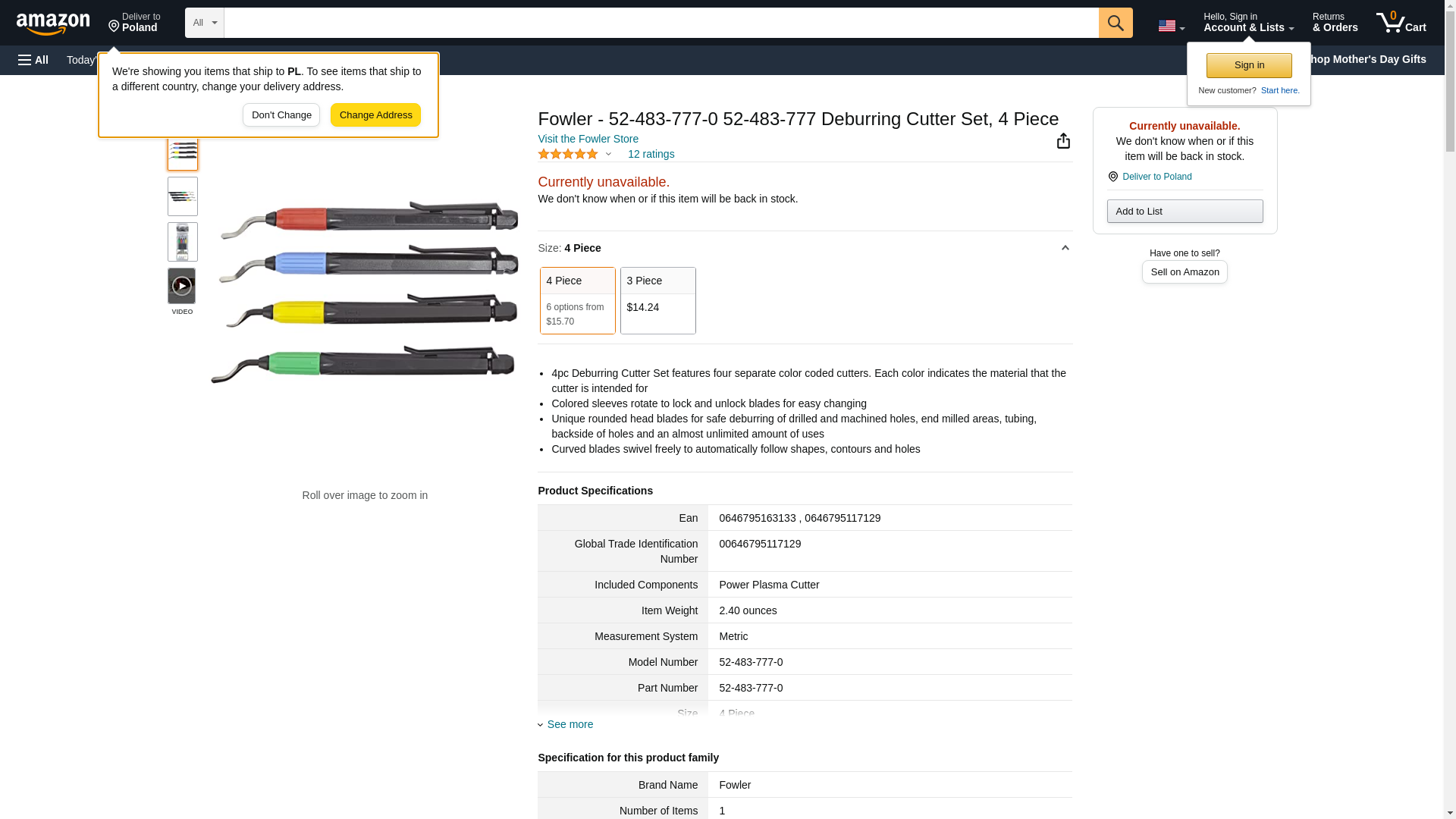This screenshot has width=1456, height=819.
Task: Click into the Amazon search field
Action: 660,23
